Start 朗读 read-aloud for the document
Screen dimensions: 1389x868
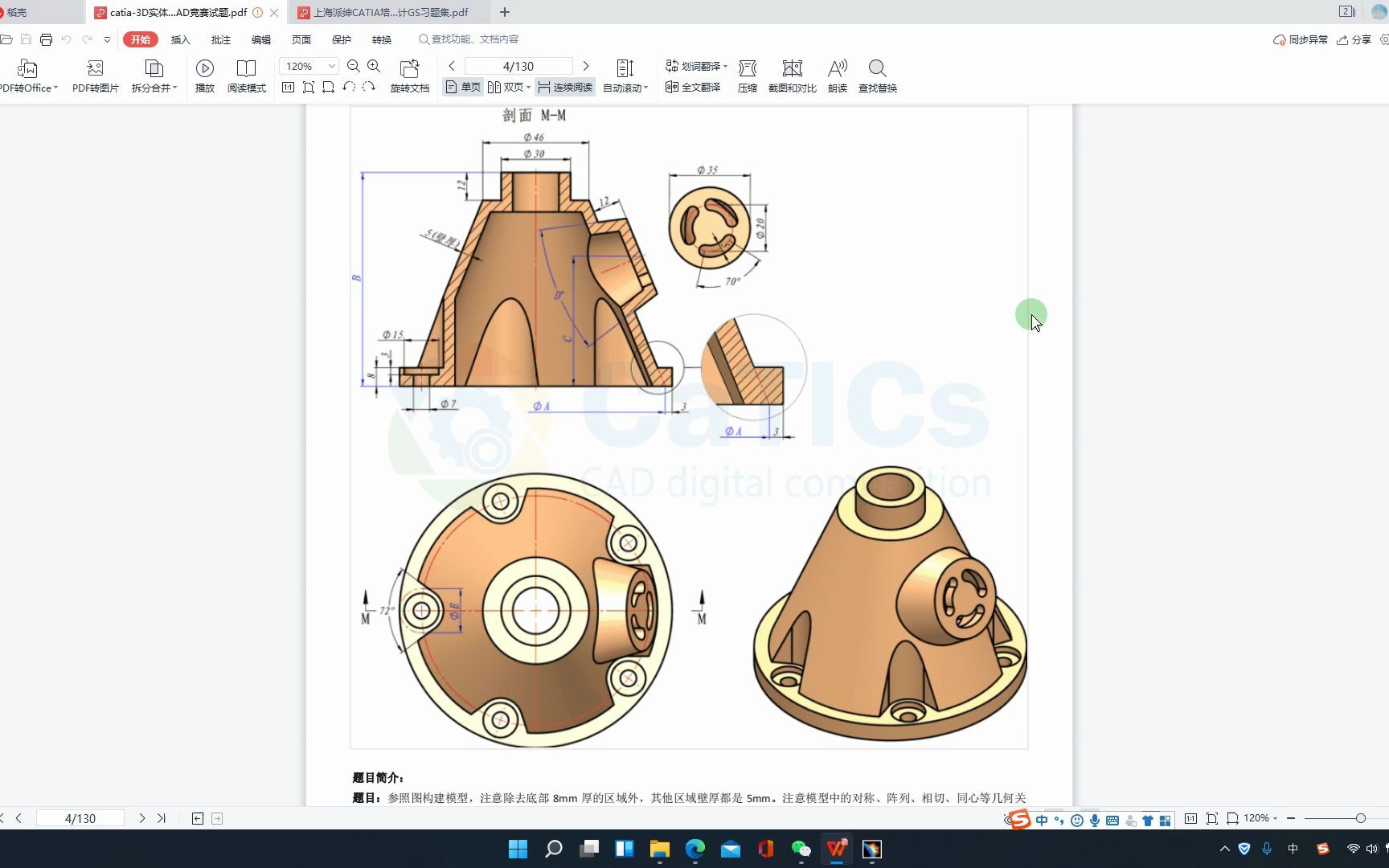tap(836, 75)
